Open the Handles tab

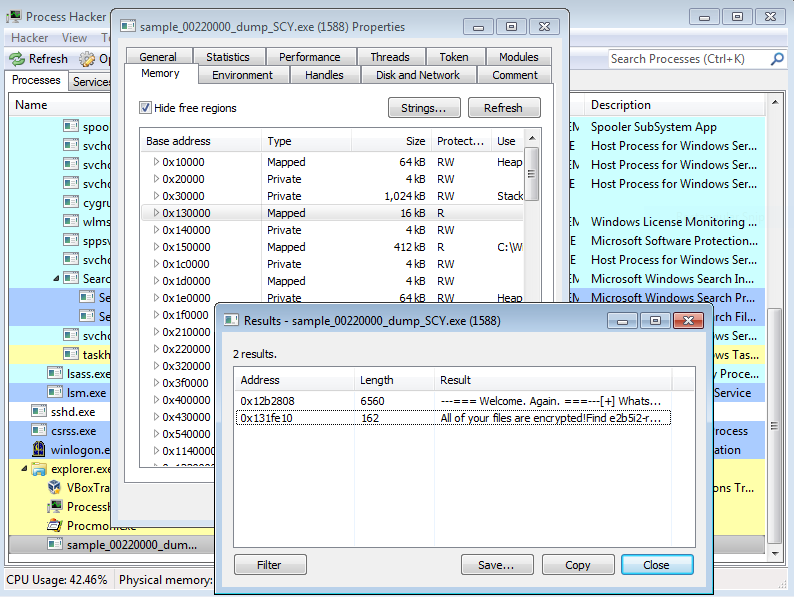point(324,75)
